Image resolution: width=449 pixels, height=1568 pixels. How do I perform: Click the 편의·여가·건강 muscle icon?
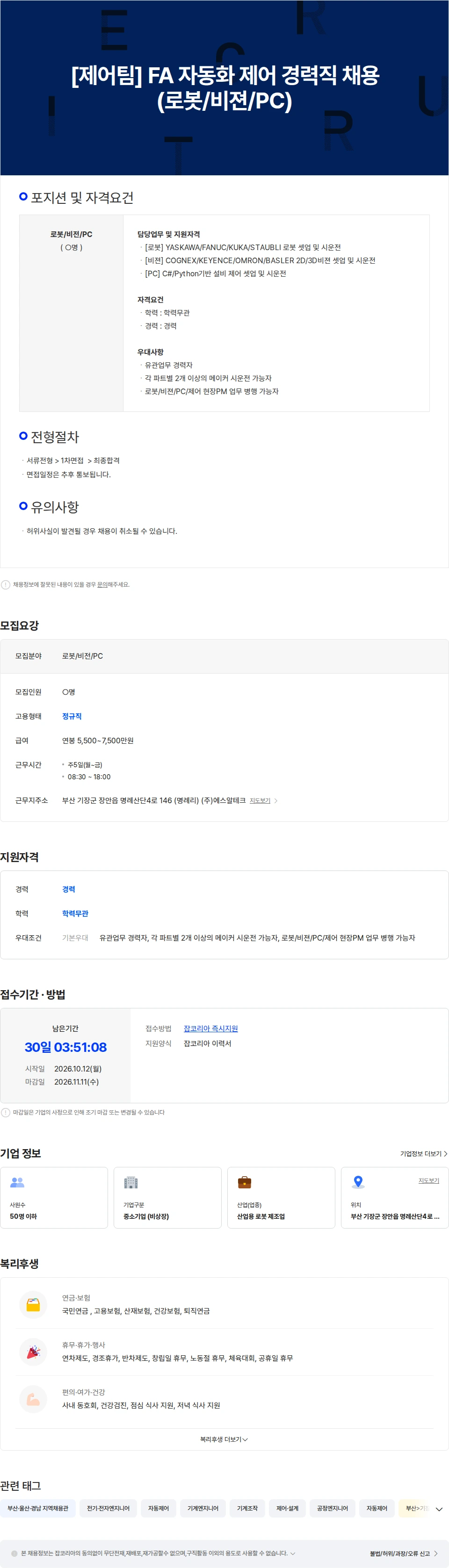pyautogui.click(x=34, y=1399)
